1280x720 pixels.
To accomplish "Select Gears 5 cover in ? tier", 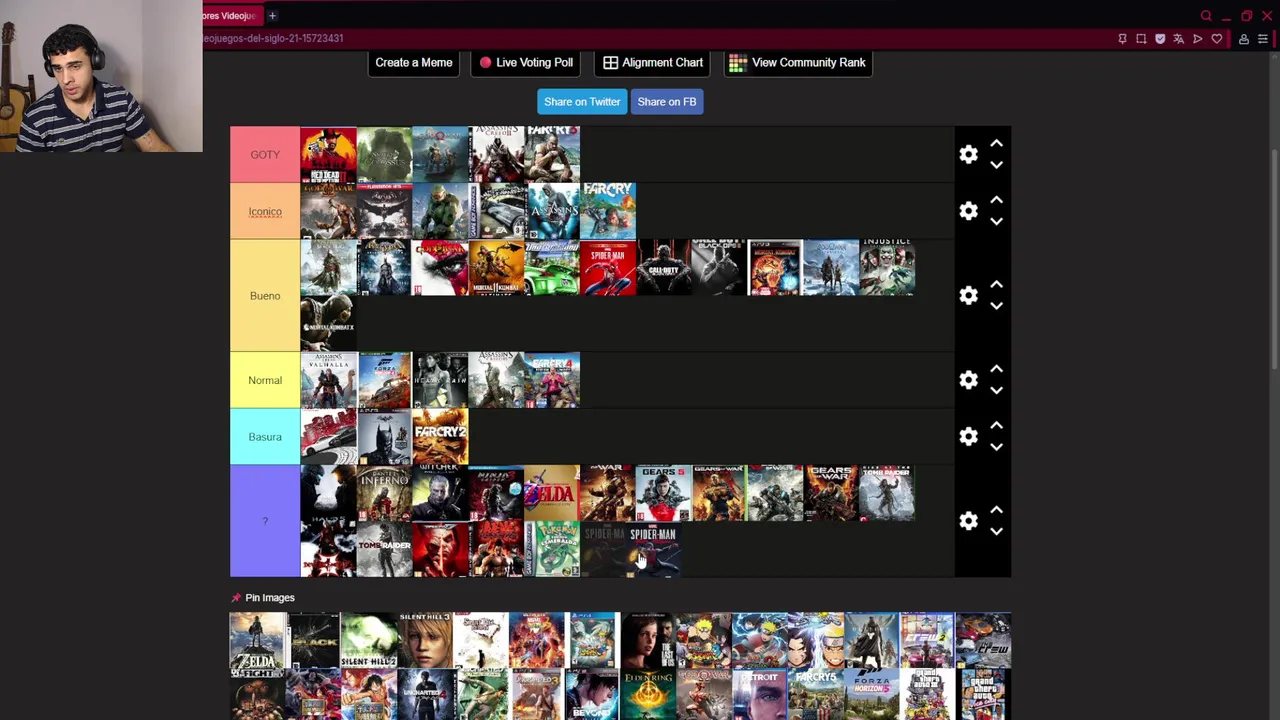I will (664, 493).
